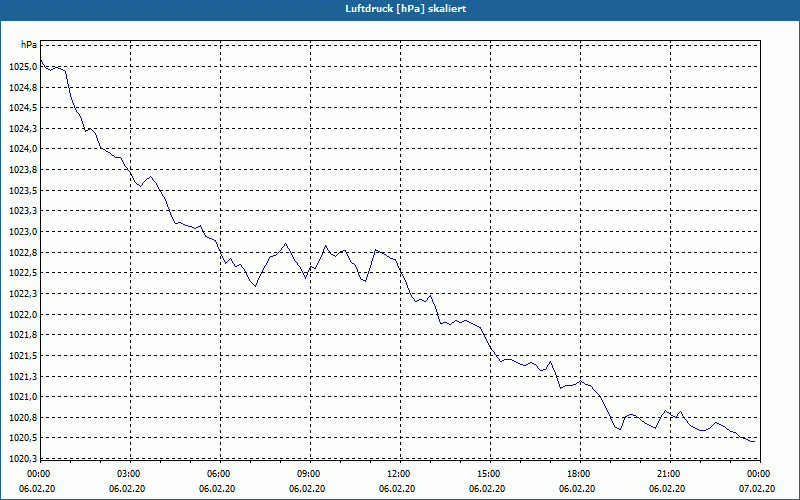Click the 1025,0 y-axis value
The height and width of the screenshot is (500, 800).
pos(23,66)
